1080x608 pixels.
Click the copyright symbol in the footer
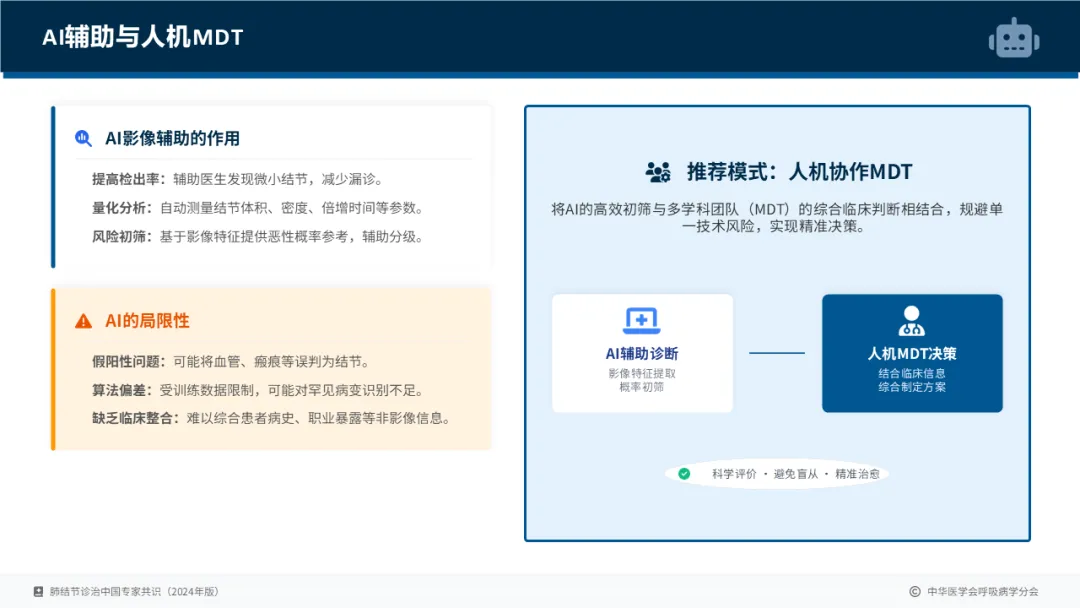[915, 591]
